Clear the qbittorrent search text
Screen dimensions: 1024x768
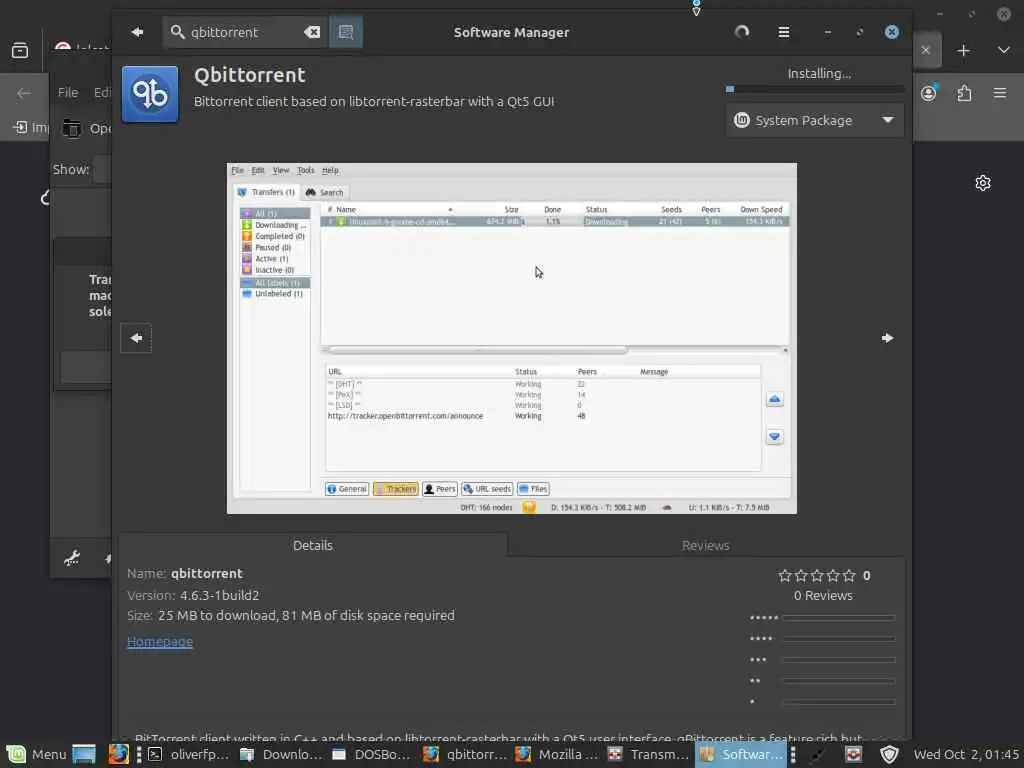pyautogui.click(x=312, y=32)
